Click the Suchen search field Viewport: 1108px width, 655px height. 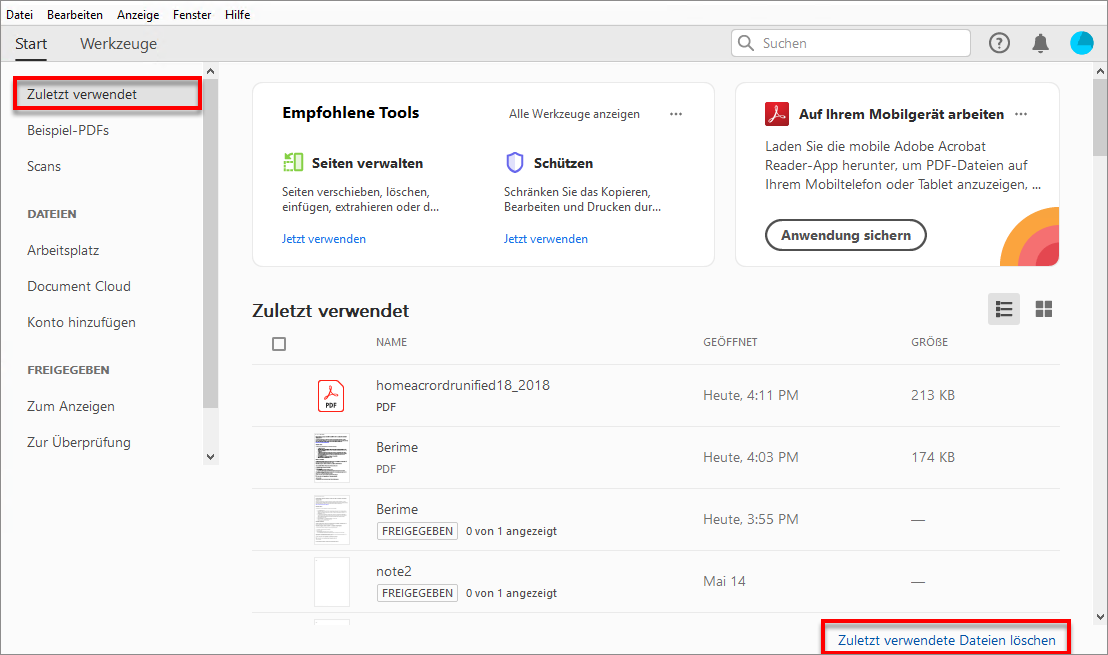click(x=860, y=43)
